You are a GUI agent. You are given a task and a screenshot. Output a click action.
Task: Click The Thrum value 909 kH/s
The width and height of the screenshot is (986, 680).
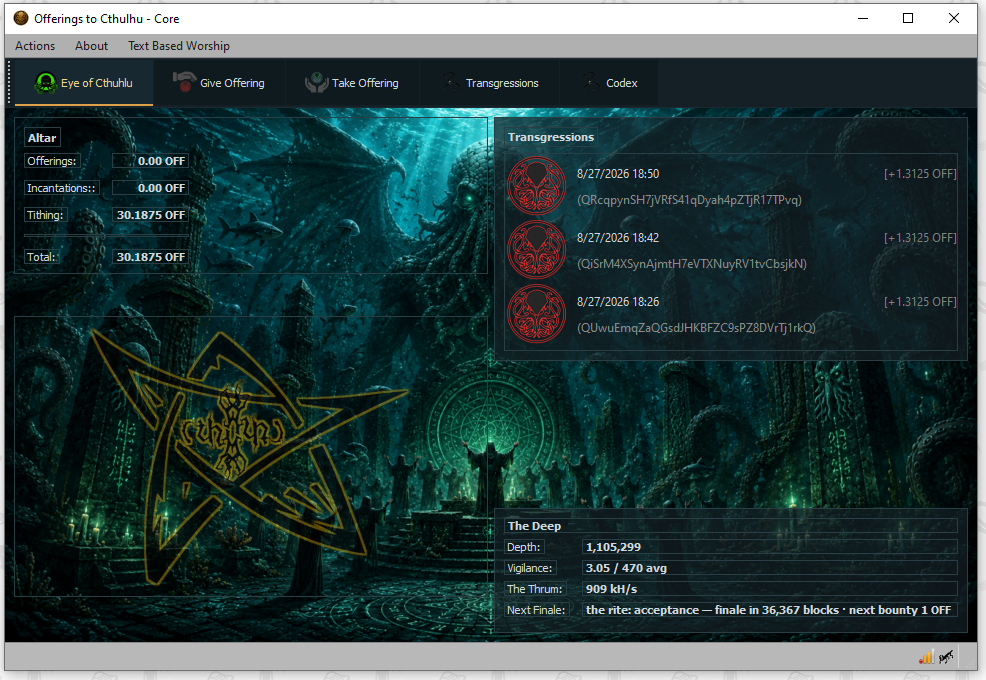(x=770, y=589)
